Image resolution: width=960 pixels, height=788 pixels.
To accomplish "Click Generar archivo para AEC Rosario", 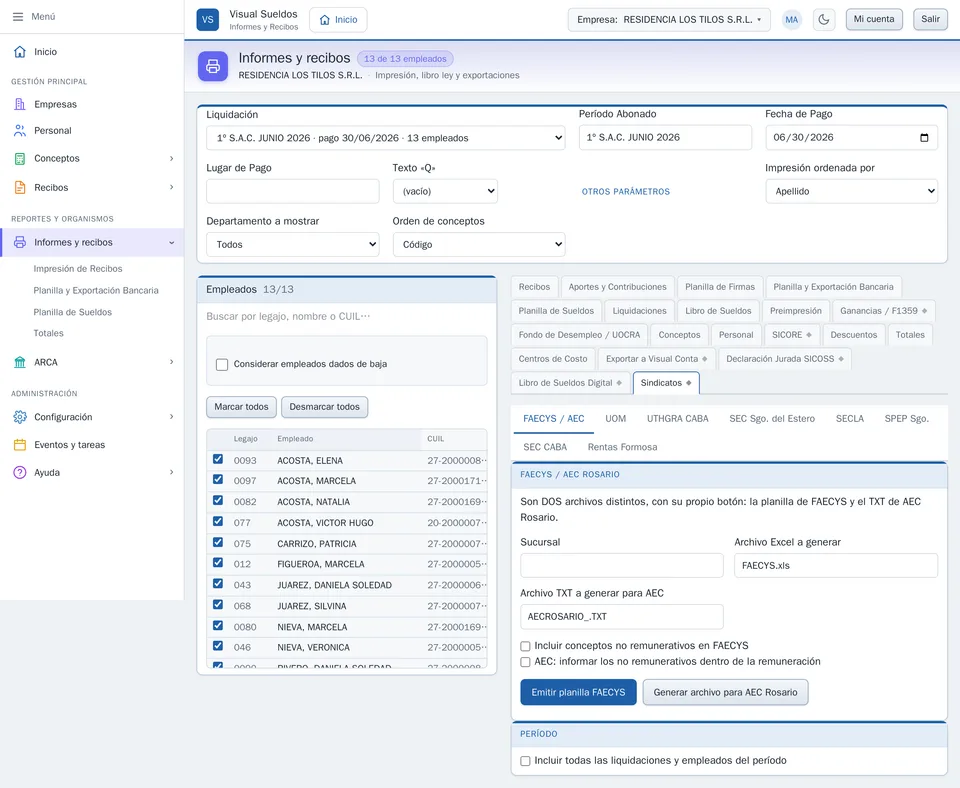I will [726, 692].
